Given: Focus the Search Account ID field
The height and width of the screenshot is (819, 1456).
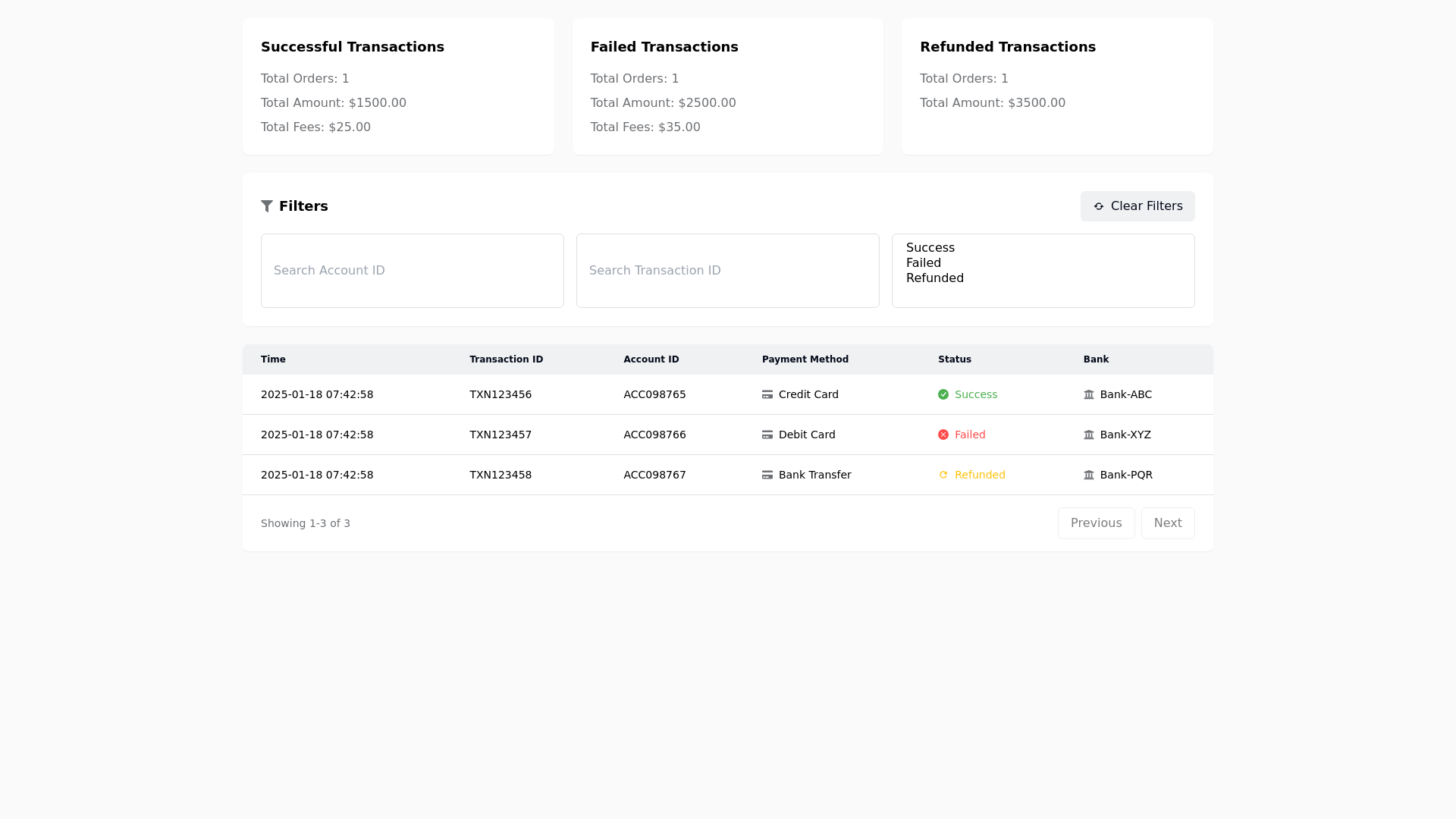Looking at the screenshot, I should click(413, 271).
